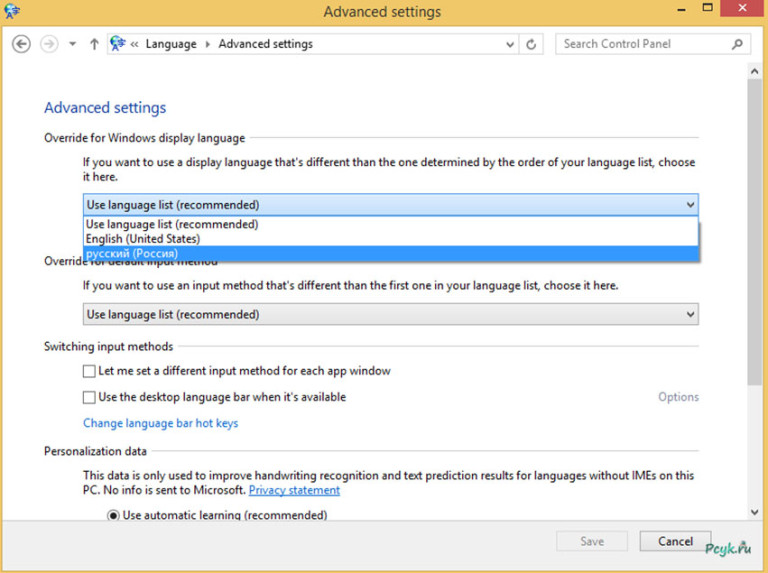Toggle desktop language bar checkbox

click(x=90, y=397)
